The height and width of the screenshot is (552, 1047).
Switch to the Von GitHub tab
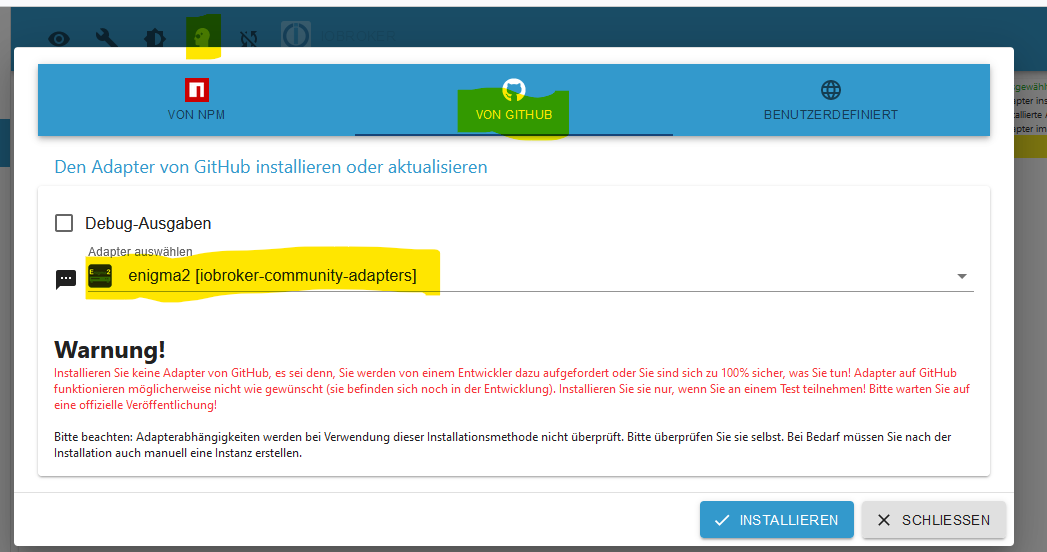pos(513,100)
